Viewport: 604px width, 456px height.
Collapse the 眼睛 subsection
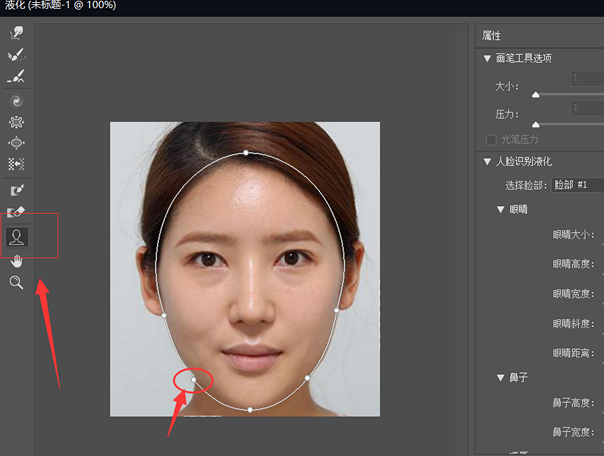tap(501, 210)
